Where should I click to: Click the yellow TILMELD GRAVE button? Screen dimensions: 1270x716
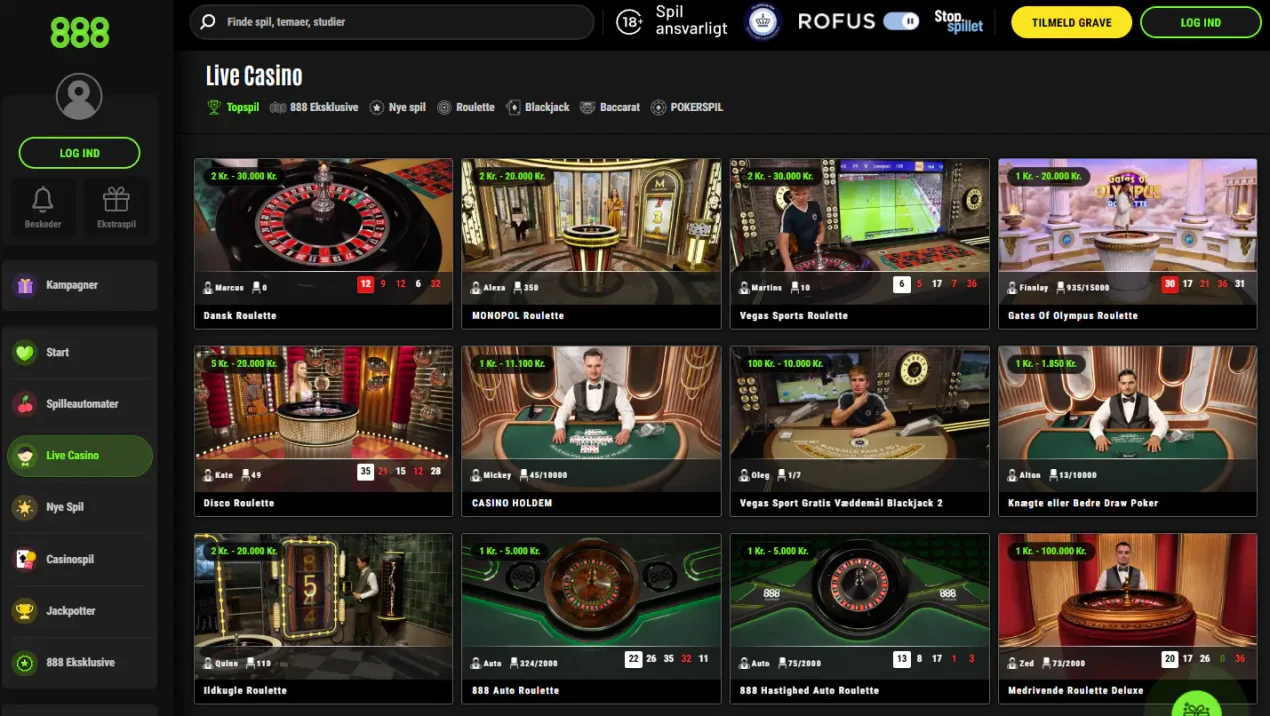point(1071,22)
